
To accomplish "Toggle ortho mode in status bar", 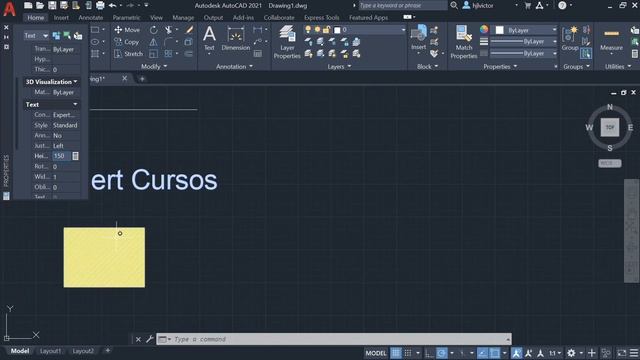I will pos(429,353).
